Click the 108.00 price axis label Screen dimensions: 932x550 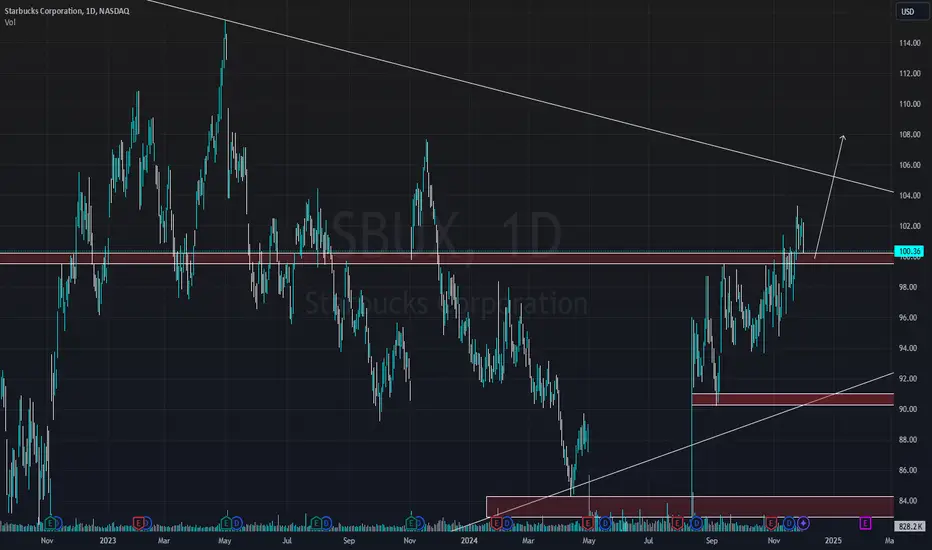point(909,134)
